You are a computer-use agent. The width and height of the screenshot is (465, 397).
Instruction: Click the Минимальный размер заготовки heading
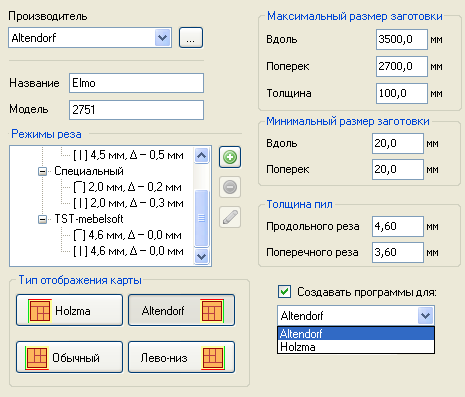(348, 121)
